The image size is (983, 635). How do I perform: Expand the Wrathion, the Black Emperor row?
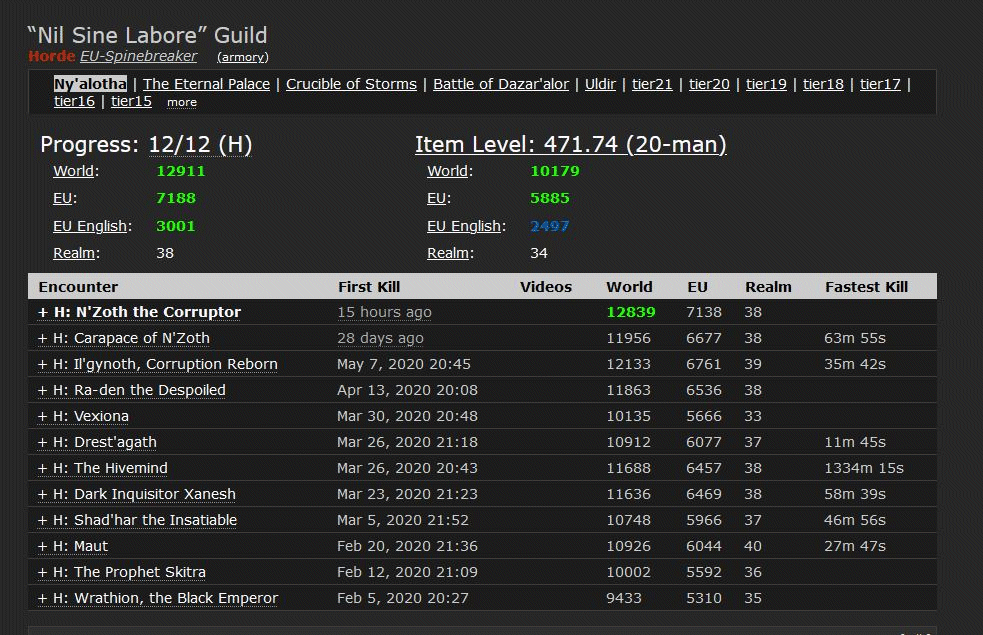(x=158, y=598)
